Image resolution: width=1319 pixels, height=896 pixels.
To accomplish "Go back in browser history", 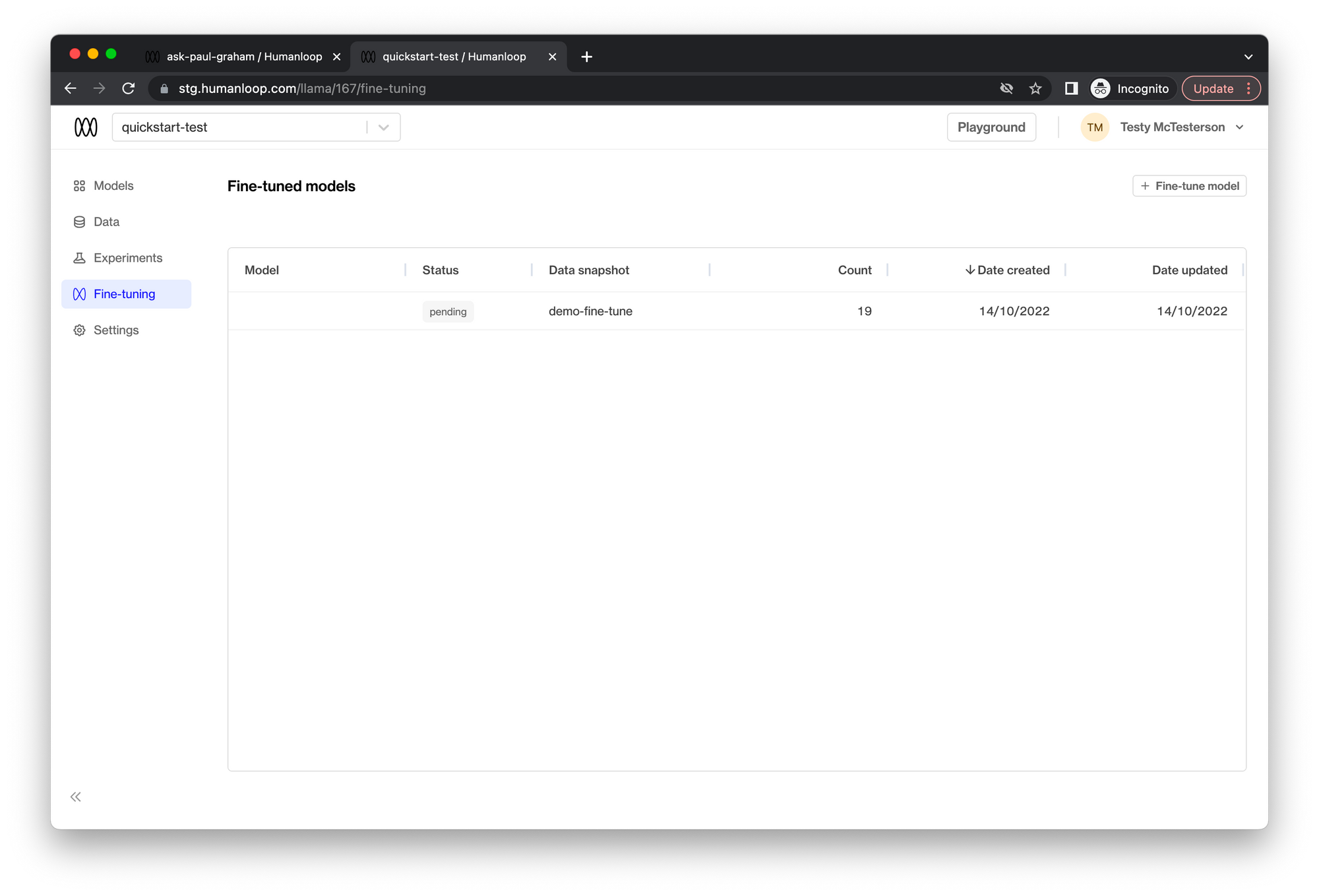I will 71,88.
